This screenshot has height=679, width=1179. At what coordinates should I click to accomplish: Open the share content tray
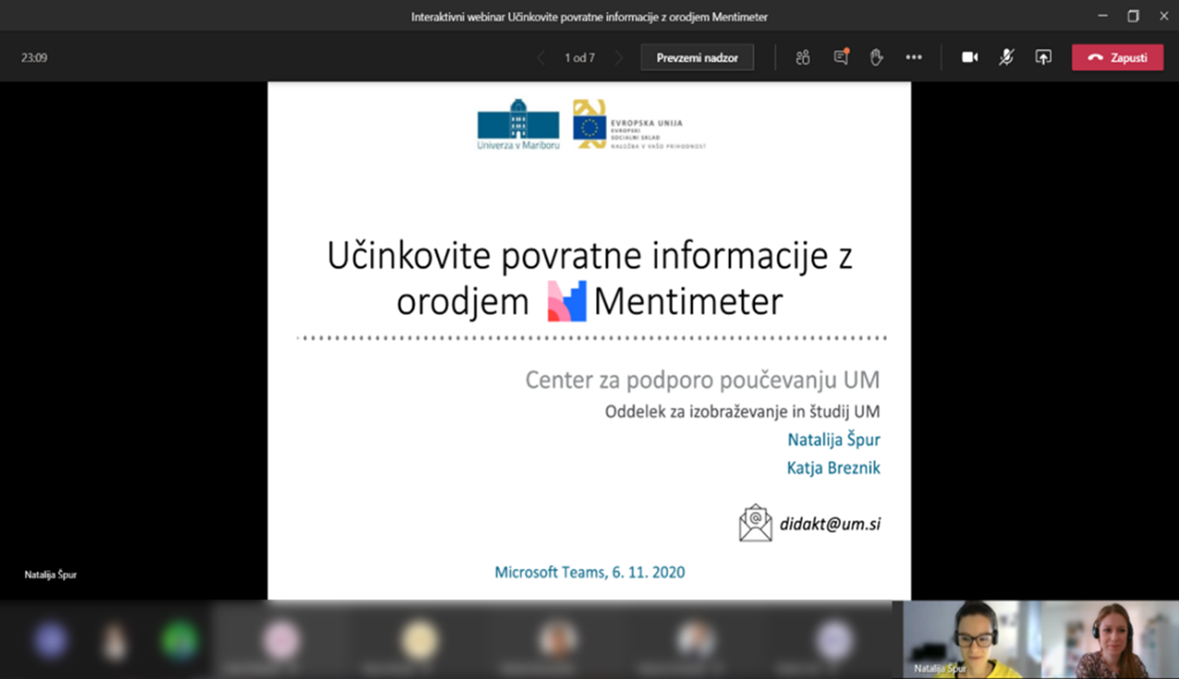pyautogui.click(x=1043, y=57)
